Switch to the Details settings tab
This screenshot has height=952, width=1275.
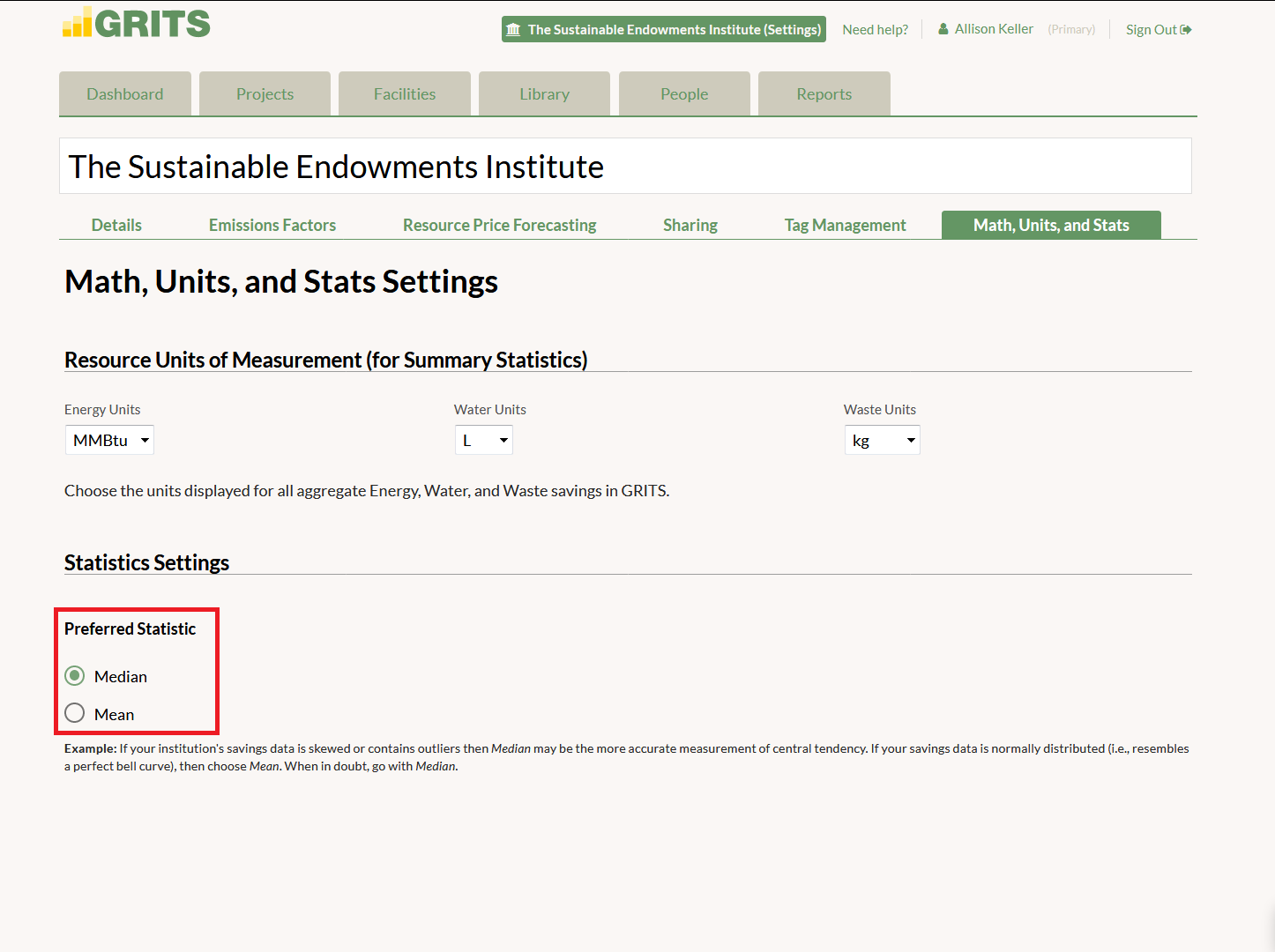(116, 225)
